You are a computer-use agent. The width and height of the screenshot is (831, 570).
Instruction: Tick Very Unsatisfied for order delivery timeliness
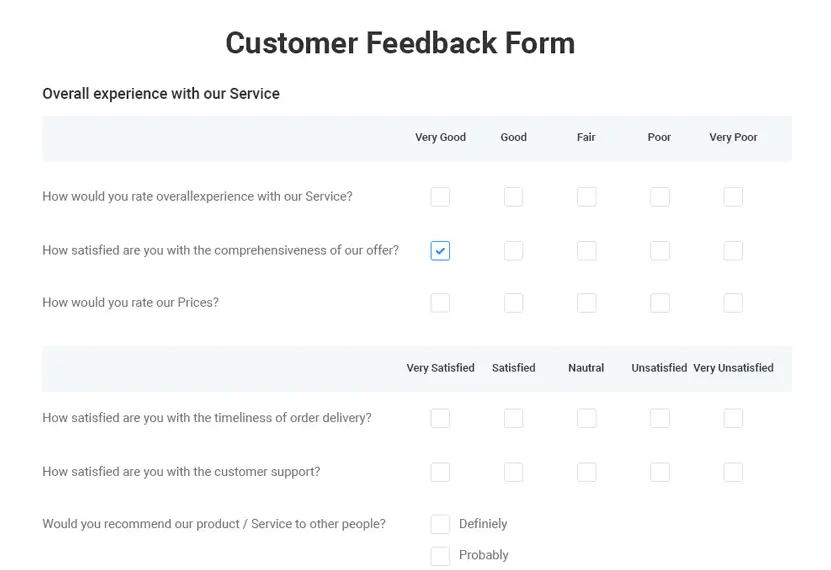(x=733, y=418)
